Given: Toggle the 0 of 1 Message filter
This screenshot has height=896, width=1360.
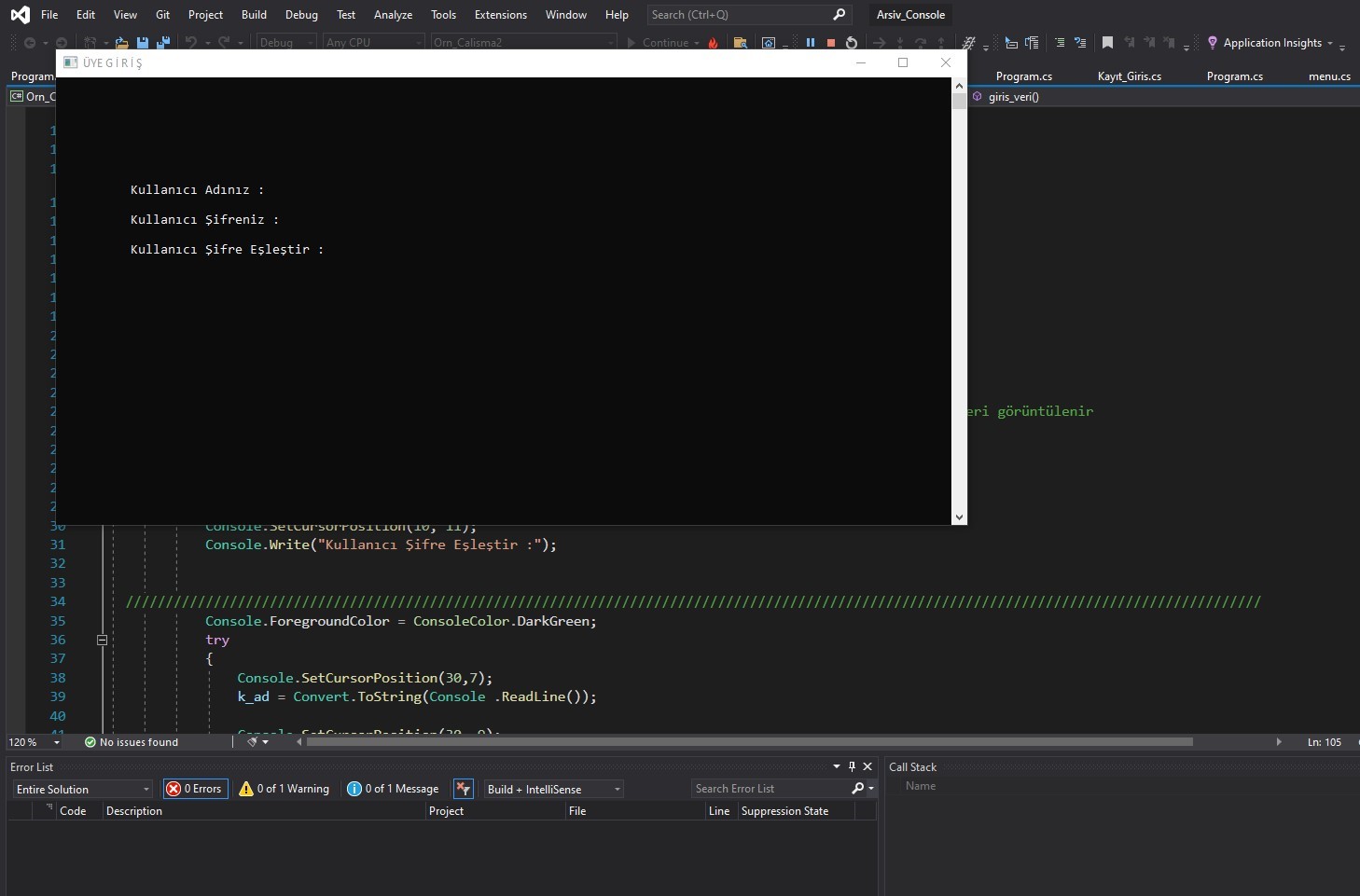Looking at the screenshot, I should tap(393, 789).
